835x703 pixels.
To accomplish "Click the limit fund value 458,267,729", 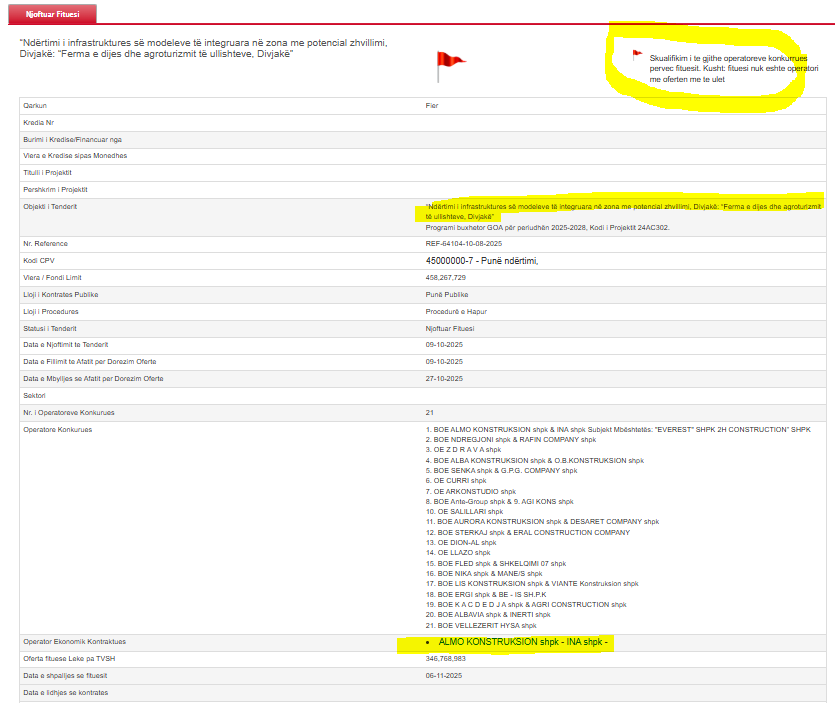I will (445, 277).
